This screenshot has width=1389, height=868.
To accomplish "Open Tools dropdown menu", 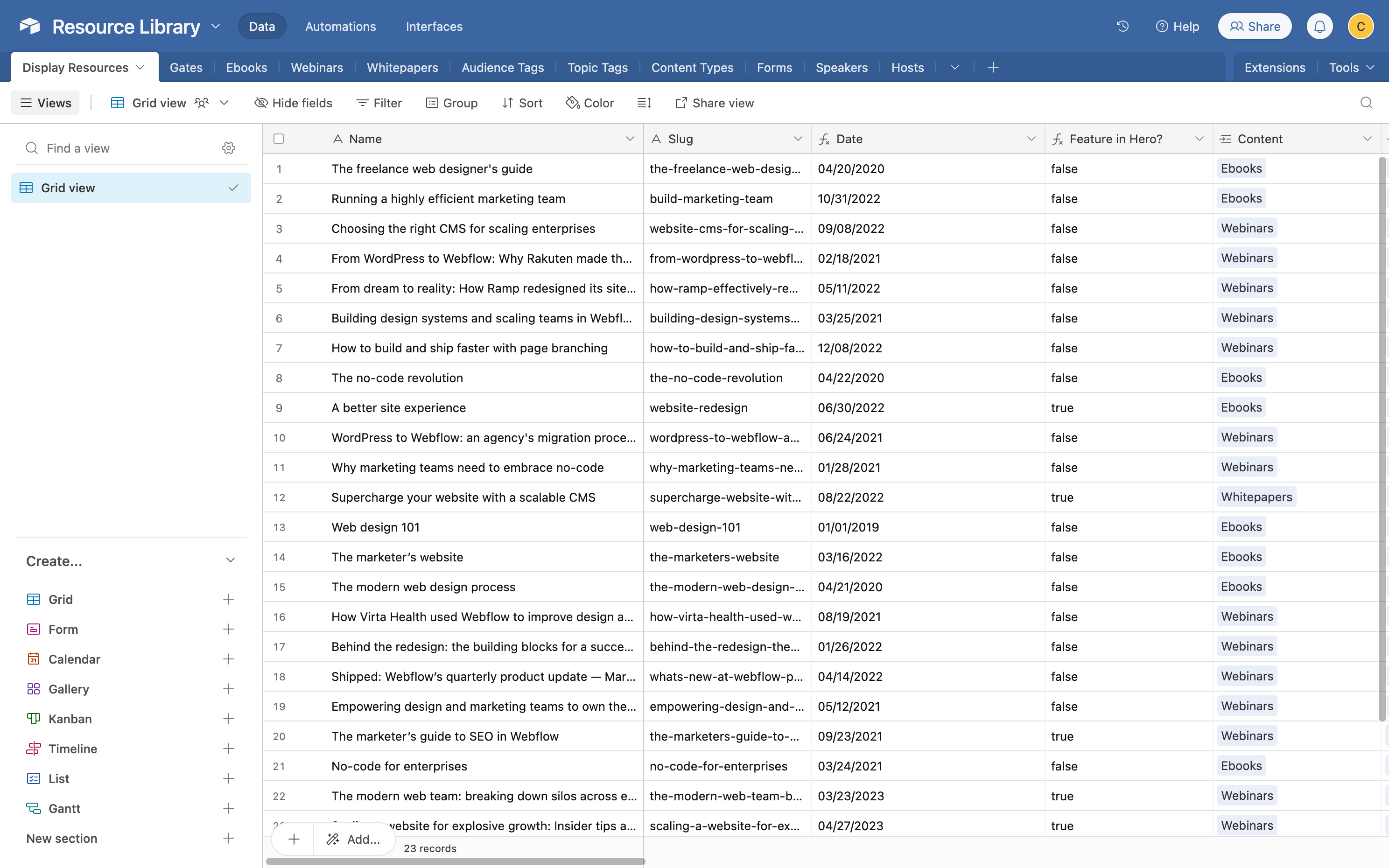I will tap(1352, 68).
